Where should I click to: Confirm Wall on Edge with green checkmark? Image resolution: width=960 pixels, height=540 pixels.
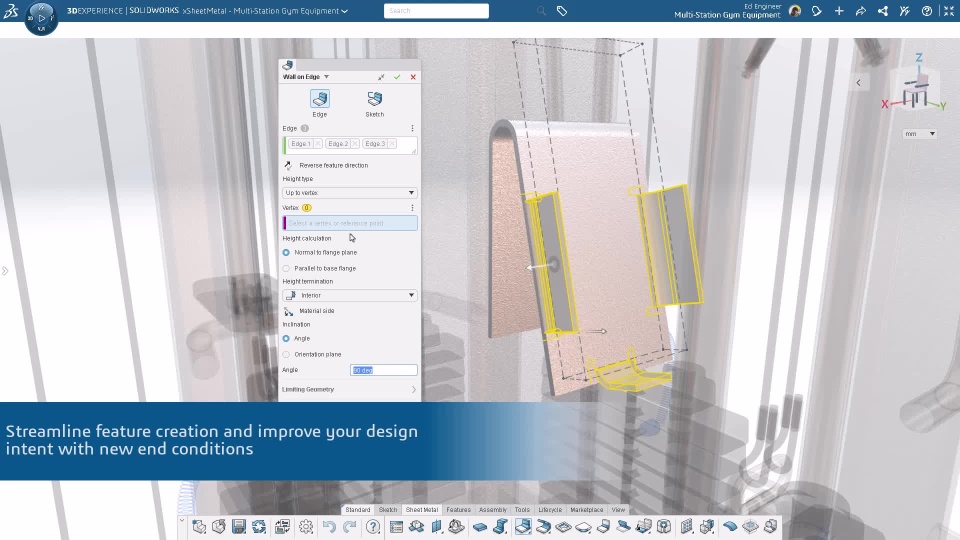coord(397,77)
